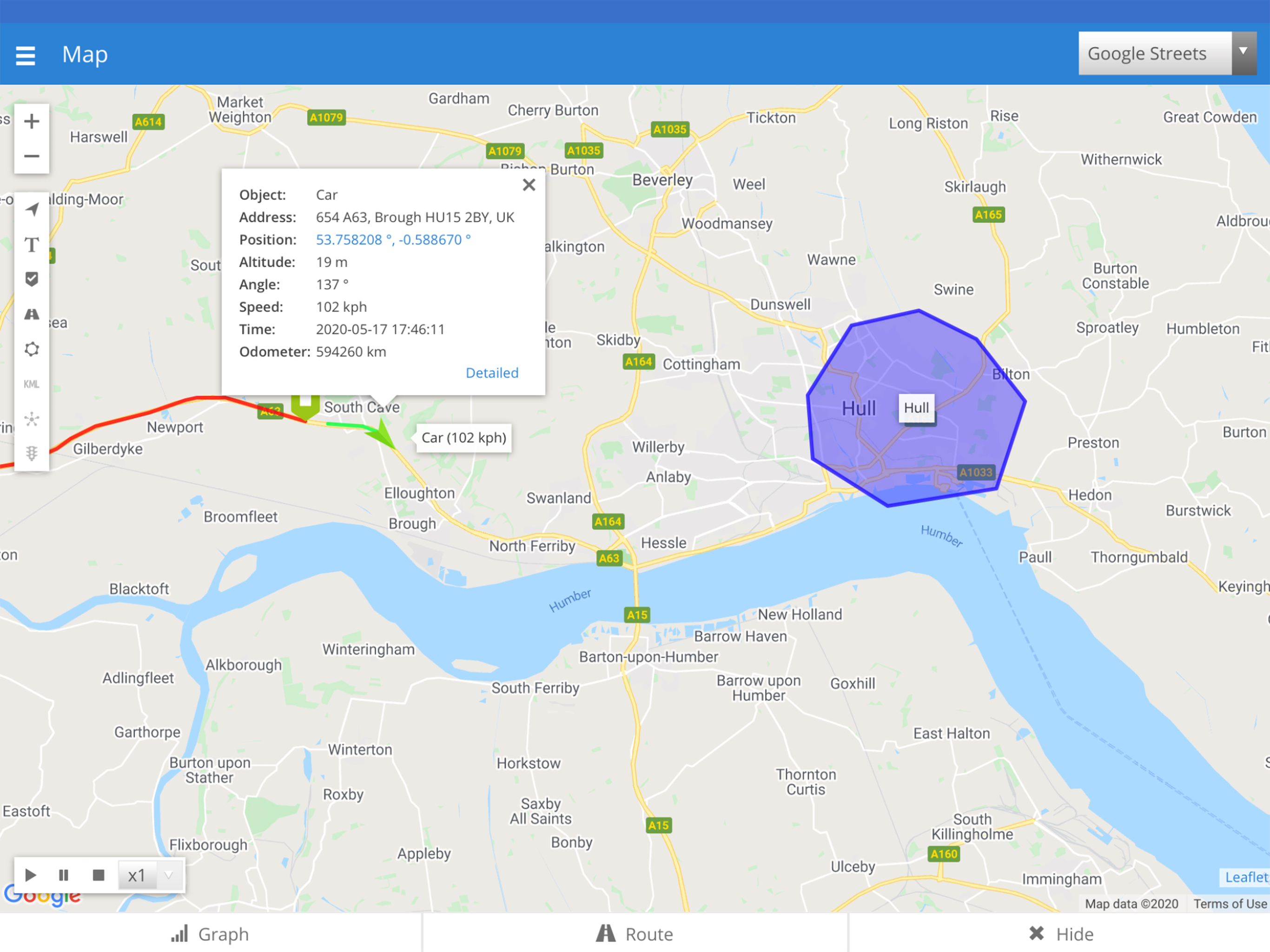Open the Terms of Use link
The image size is (1270, 952).
1230,904
